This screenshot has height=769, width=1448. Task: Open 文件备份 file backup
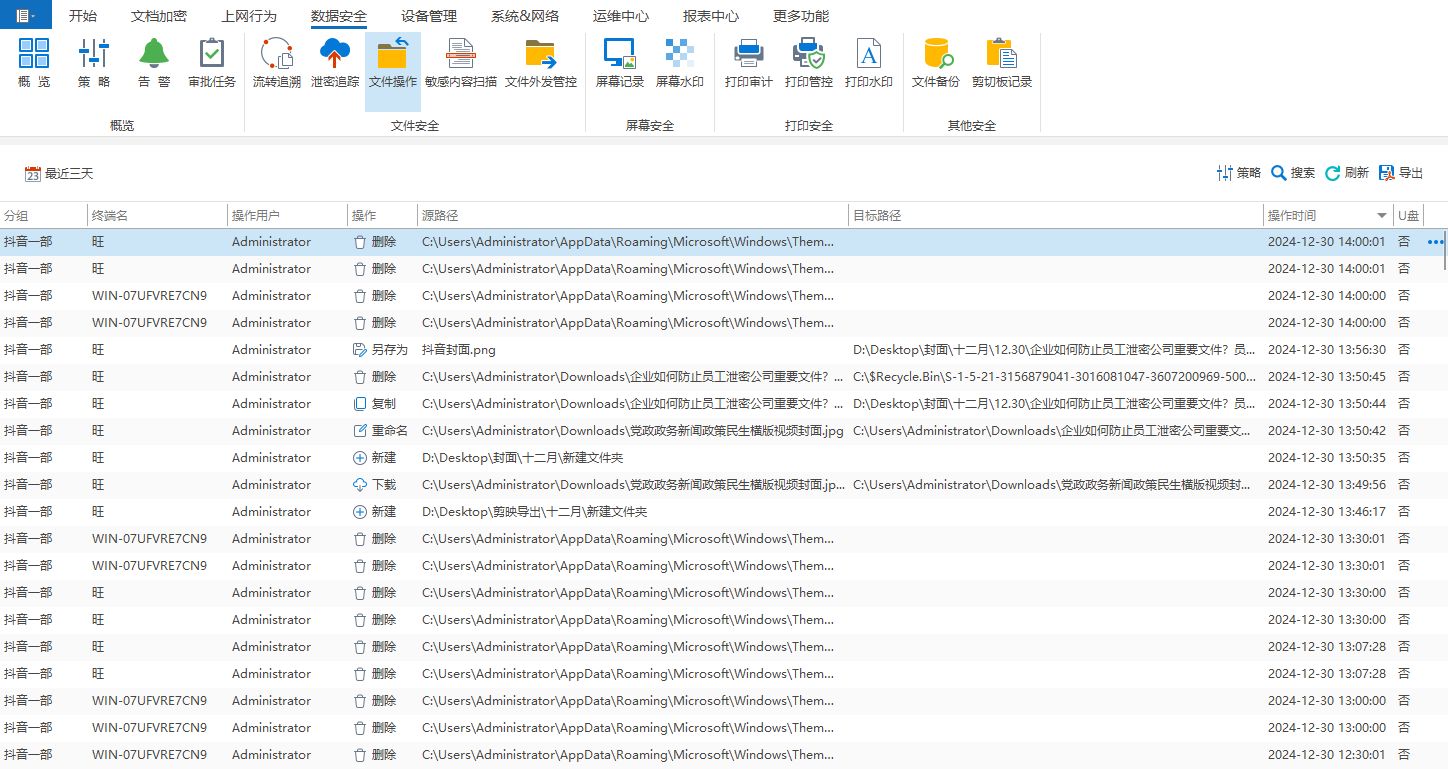(x=936, y=62)
